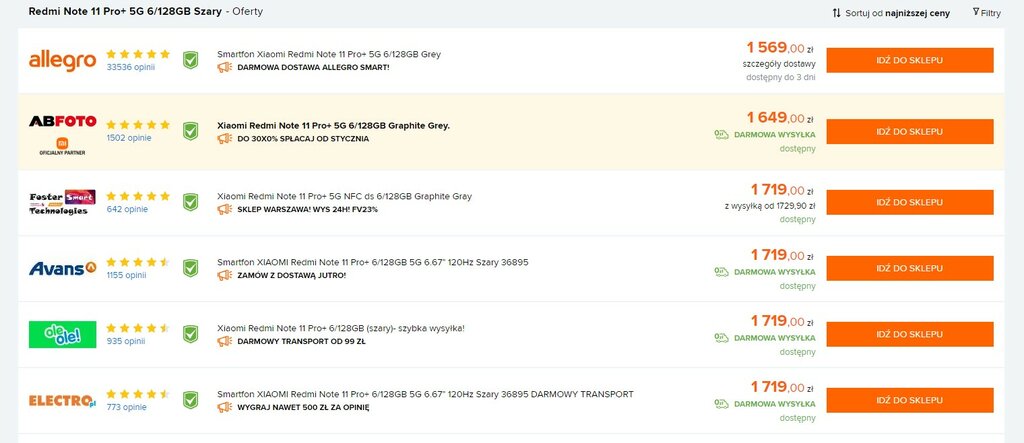The height and width of the screenshot is (443, 1024).
Task: Click the 1 569,00 zł price
Action: (x=780, y=47)
